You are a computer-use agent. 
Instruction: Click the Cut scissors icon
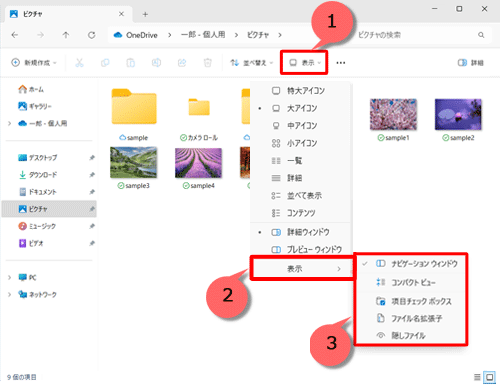pyautogui.click(x=79, y=63)
